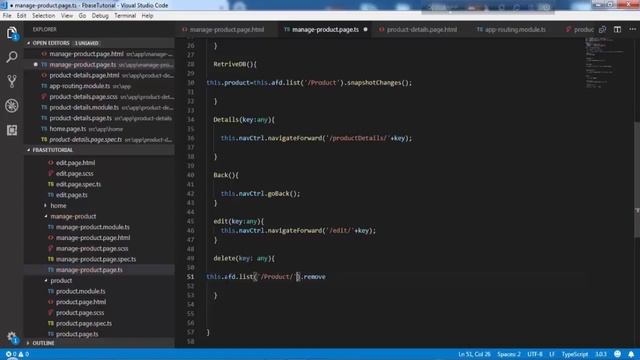Open product-details.page.scss in Open Editors
This screenshot has height=360, width=640.
pos(100,97)
